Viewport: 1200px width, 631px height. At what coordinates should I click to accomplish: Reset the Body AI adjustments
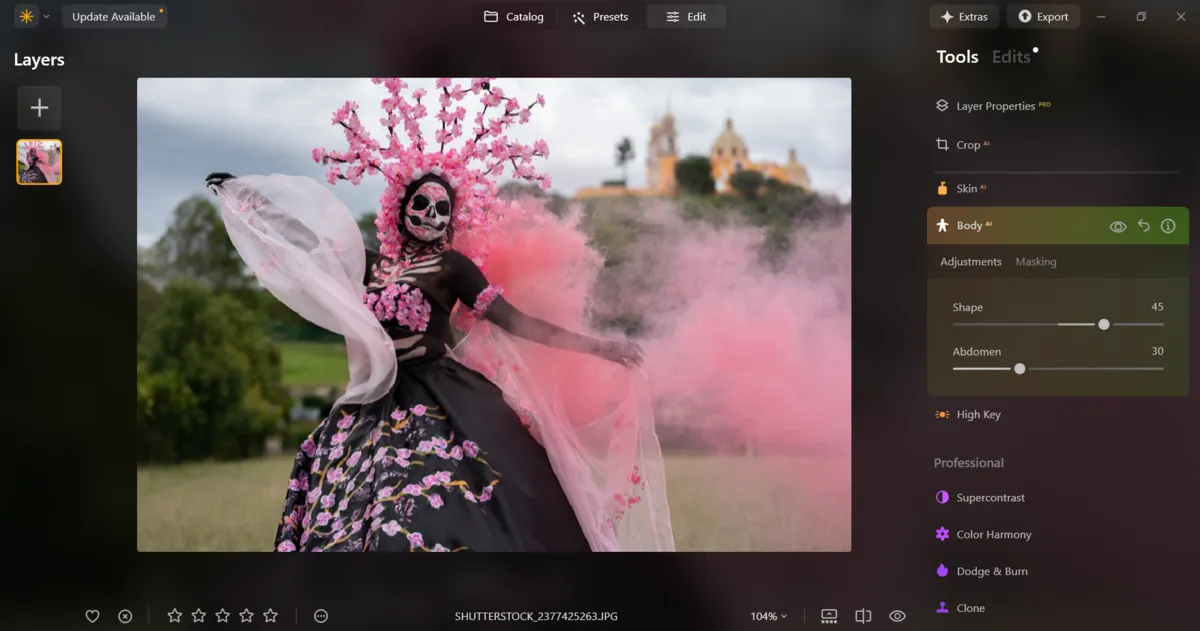coord(1143,226)
